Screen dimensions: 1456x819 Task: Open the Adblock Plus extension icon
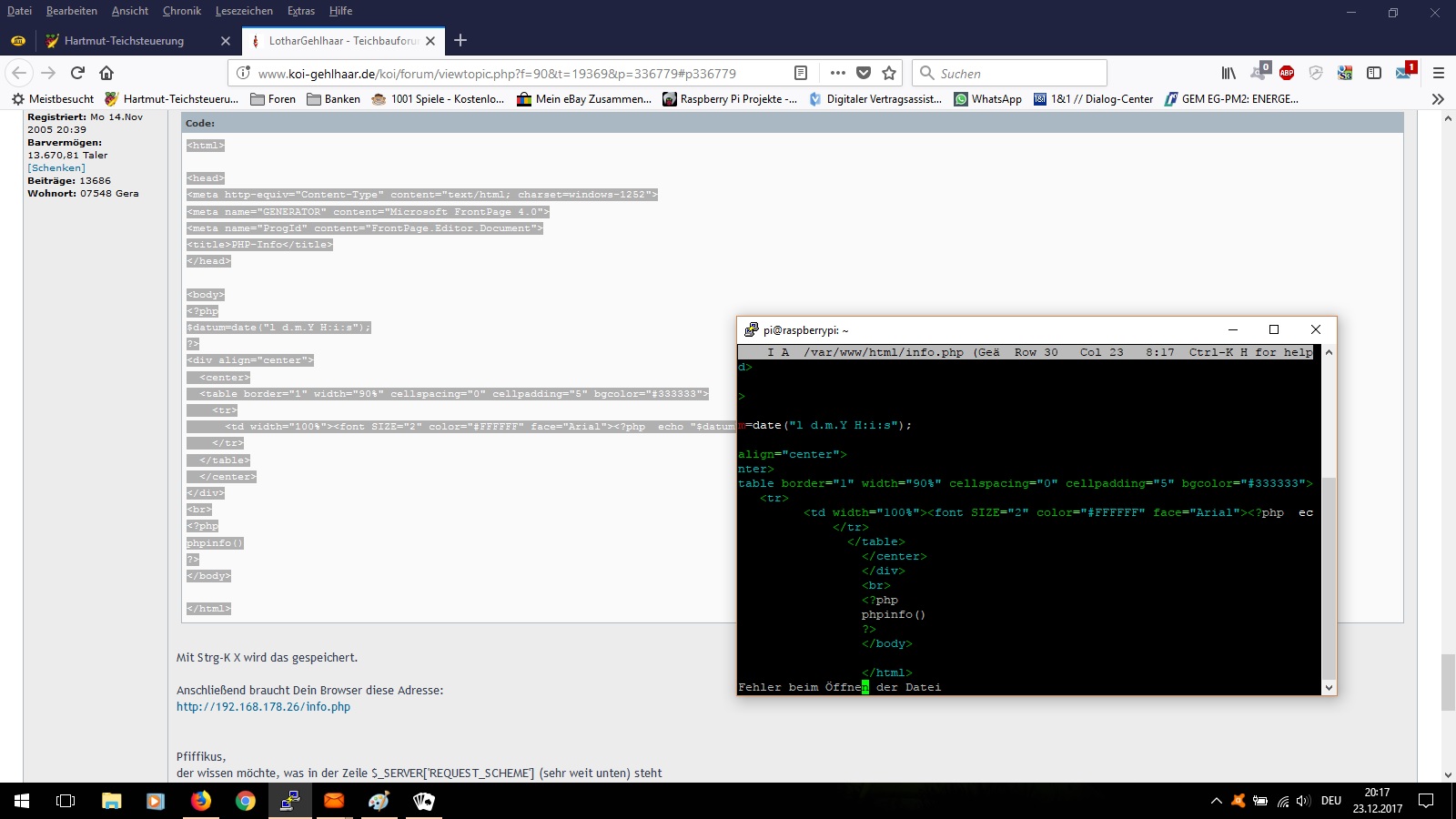(1287, 73)
